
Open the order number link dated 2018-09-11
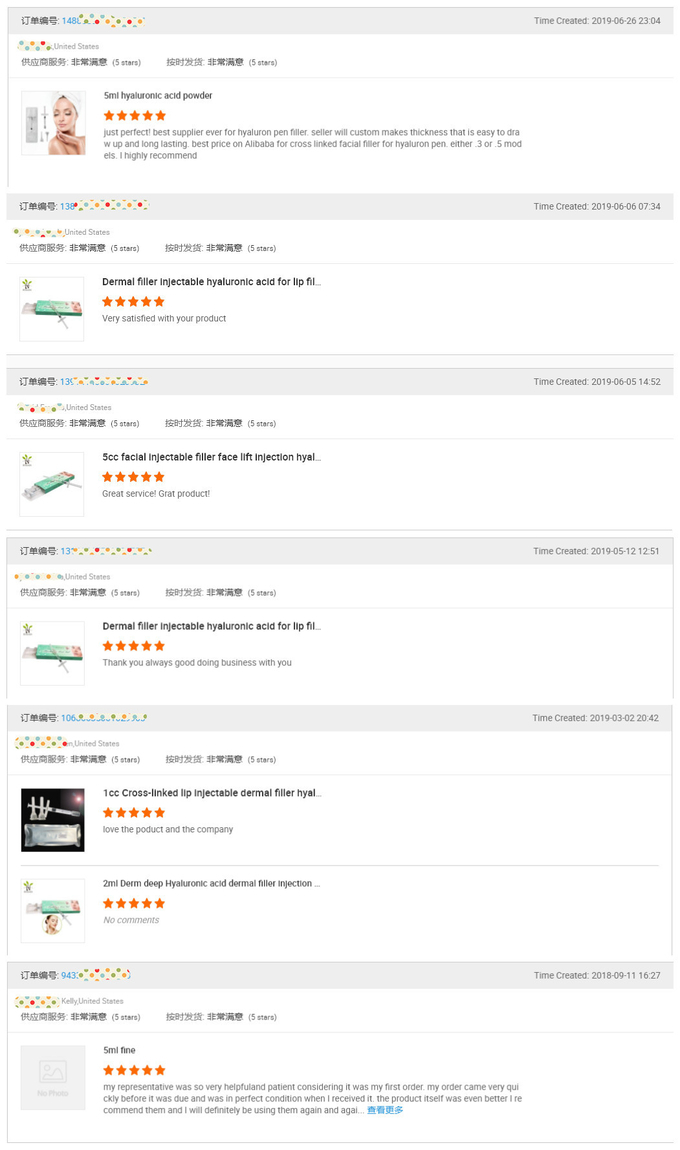pyautogui.click(x=96, y=975)
